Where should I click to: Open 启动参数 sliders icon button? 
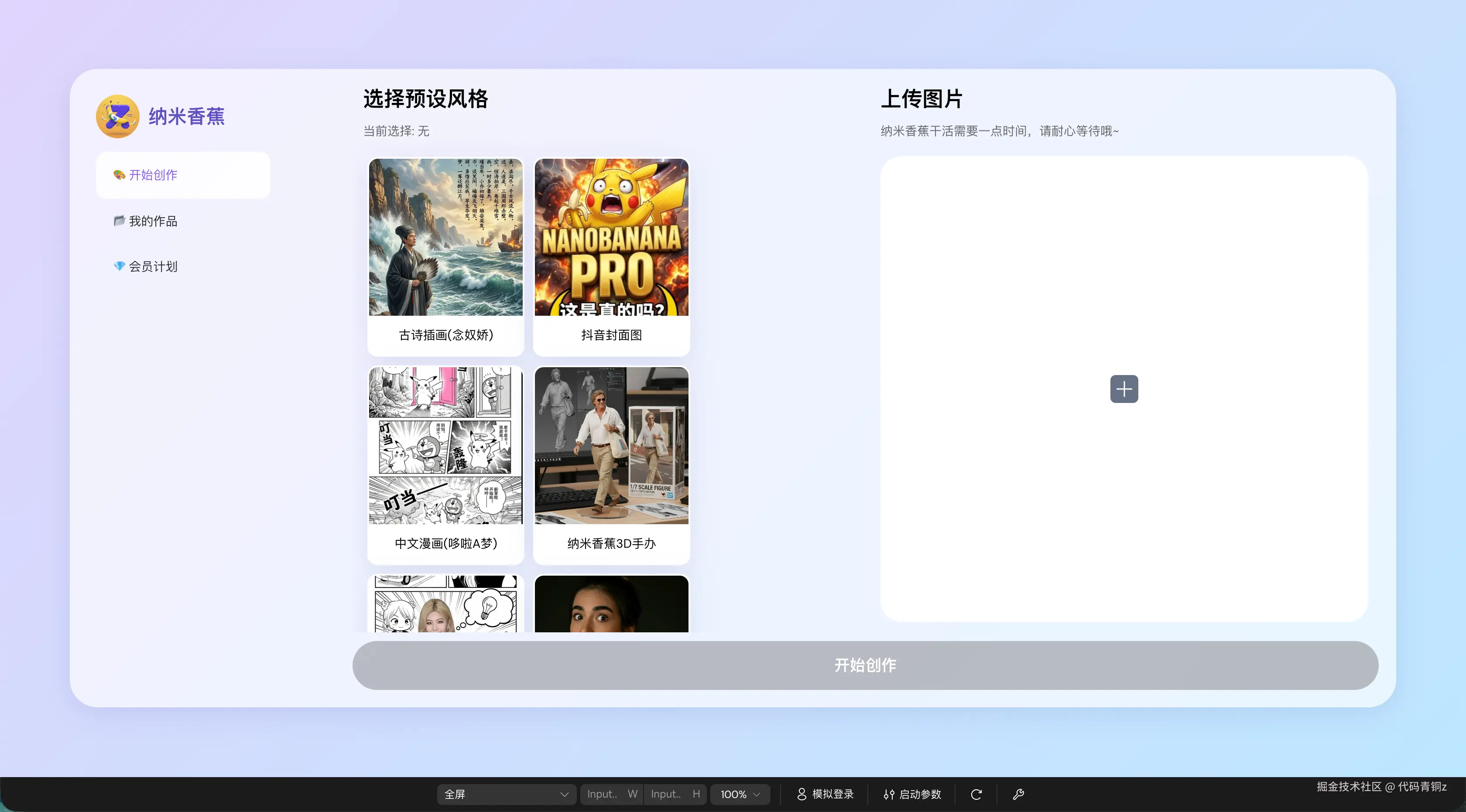pos(912,795)
